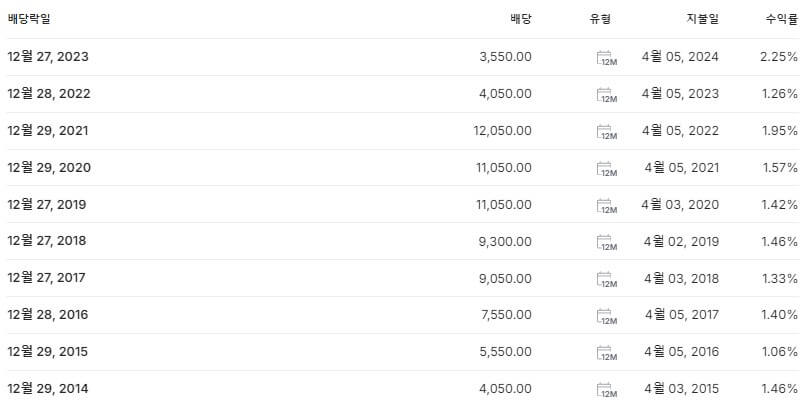This screenshot has height=406, width=807.
Task: Click the 12M icon in the 2022 row
Action: coord(607,95)
